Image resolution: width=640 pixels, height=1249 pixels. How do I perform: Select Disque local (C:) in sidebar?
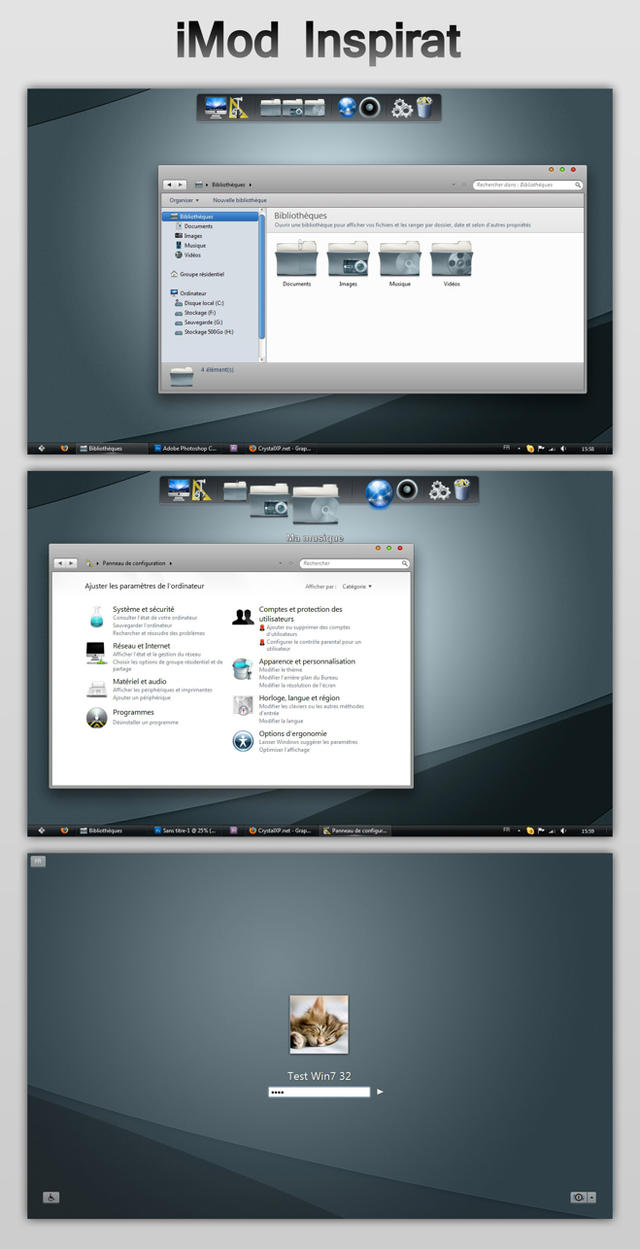(203, 303)
